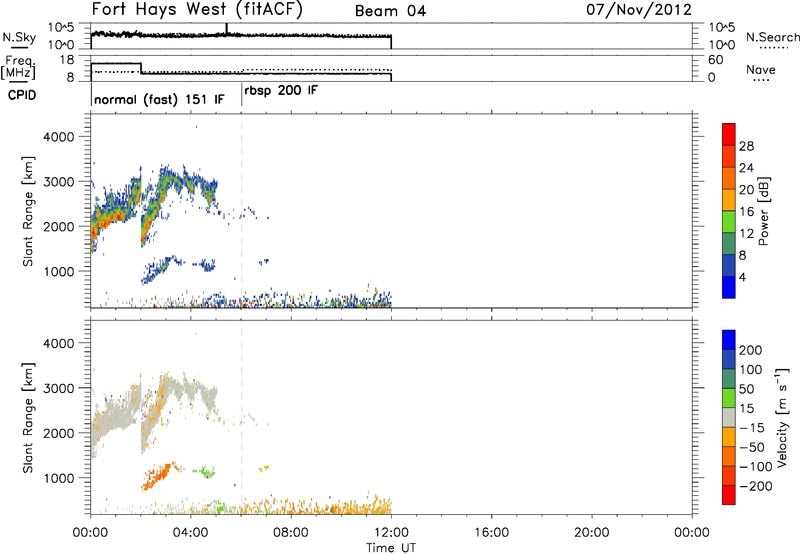Click 'rbsp 200 IF' text
The width and height of the screenshot is (800, 554).
tap(281, 91)
